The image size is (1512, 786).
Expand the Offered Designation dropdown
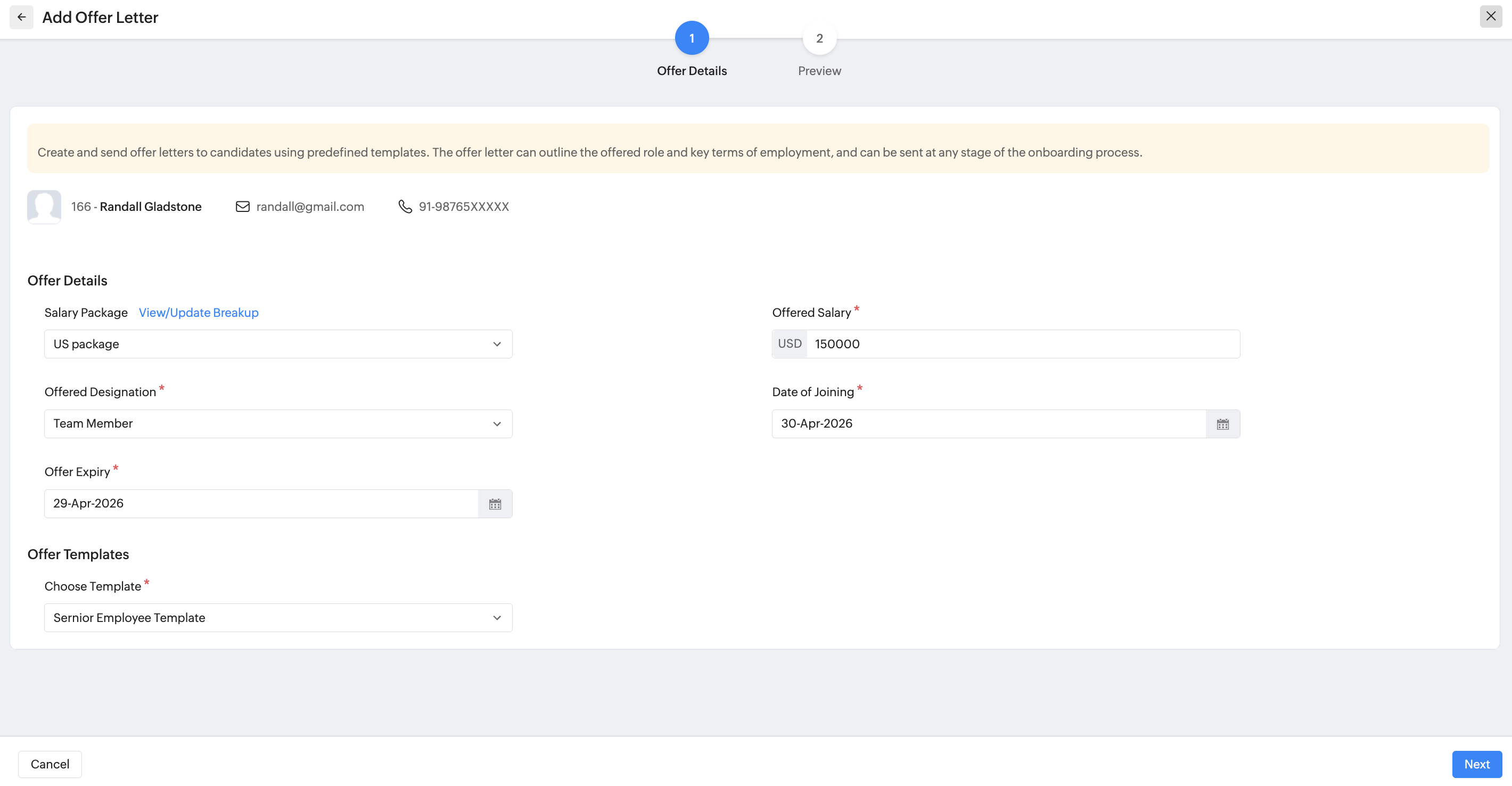pyautogui.click(x=277, y=424)
